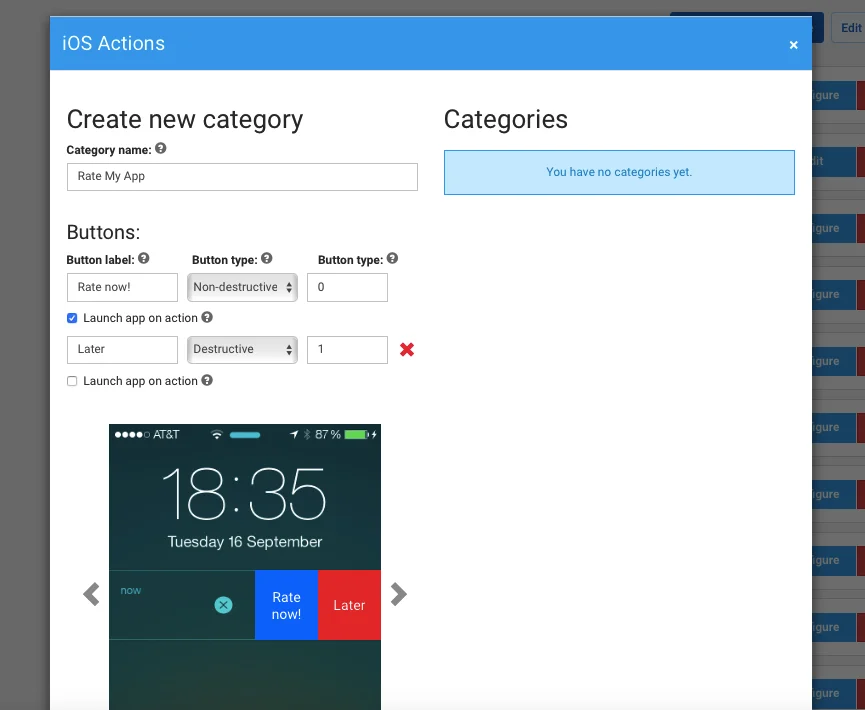865x710 pixels.
Task: Click help icon beside second Button type
Action: click(392, 259)
